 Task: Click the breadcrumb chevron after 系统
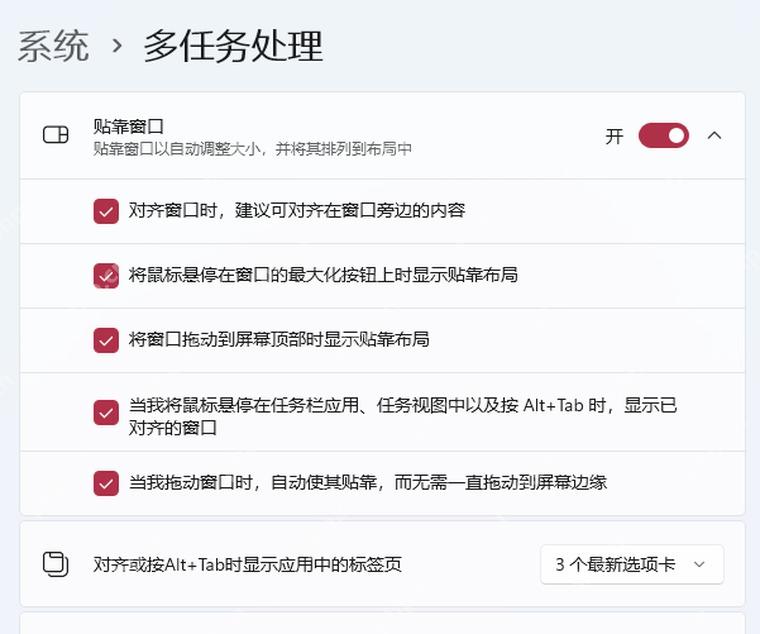coord(117,46)
